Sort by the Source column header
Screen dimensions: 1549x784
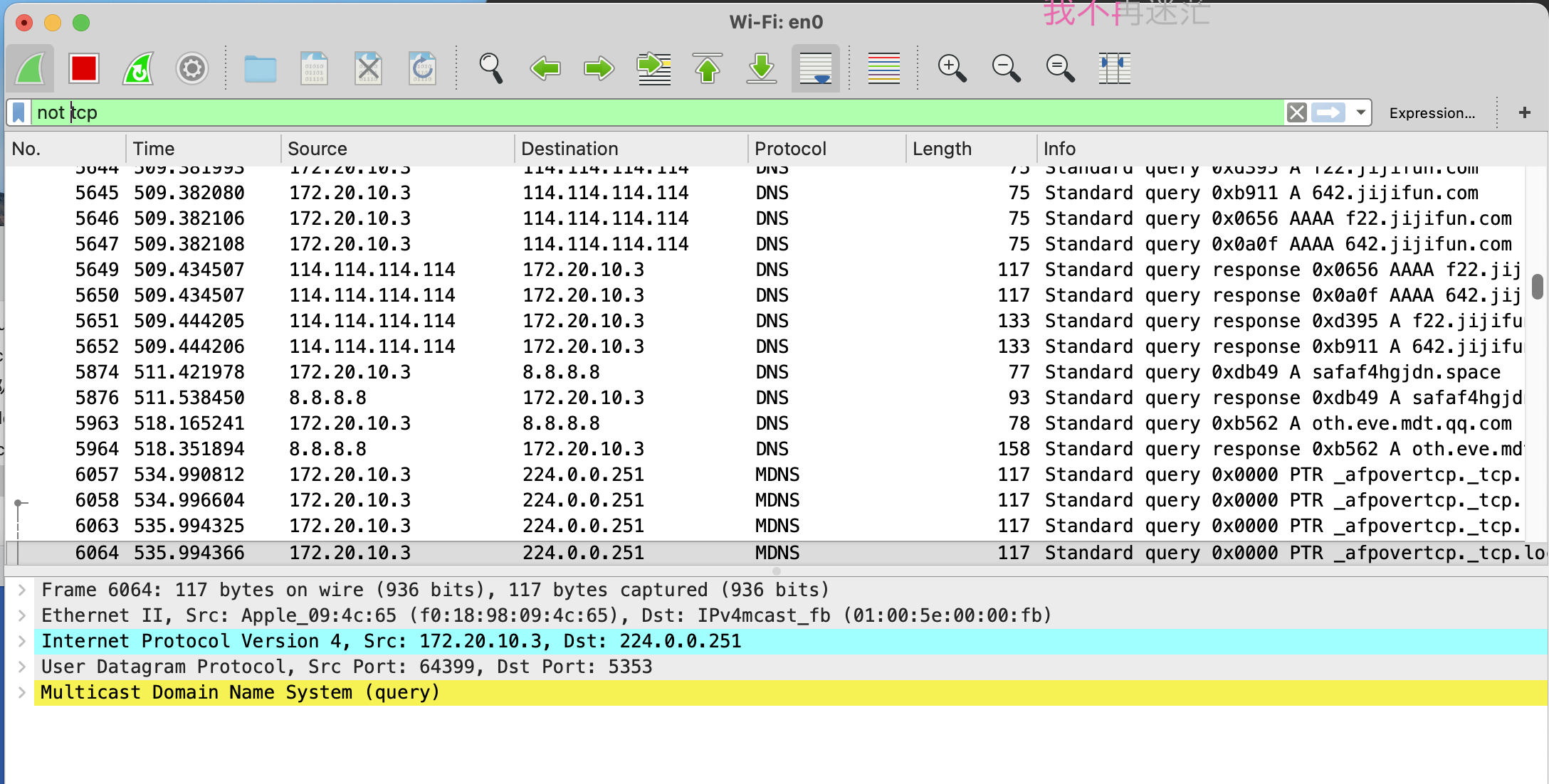tap(397, 149)
